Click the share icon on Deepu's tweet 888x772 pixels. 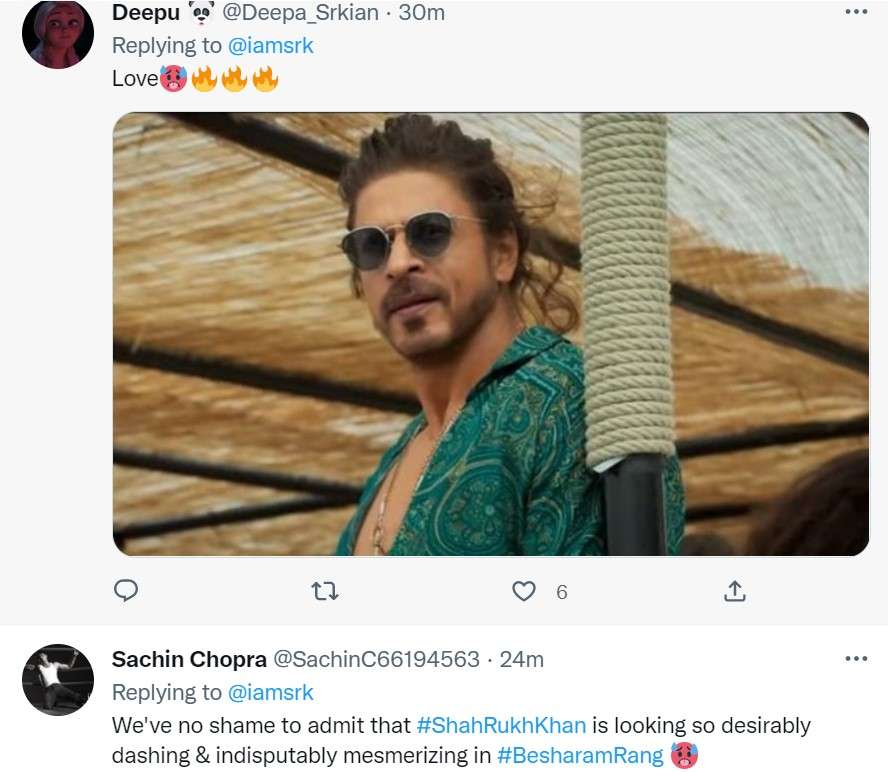pos(735,591)
